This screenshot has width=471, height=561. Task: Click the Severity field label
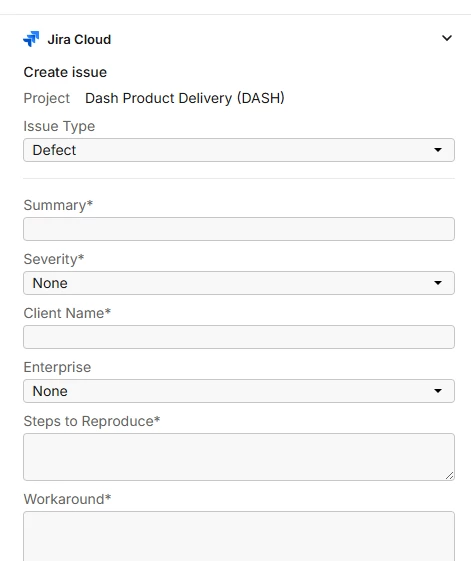54,259
